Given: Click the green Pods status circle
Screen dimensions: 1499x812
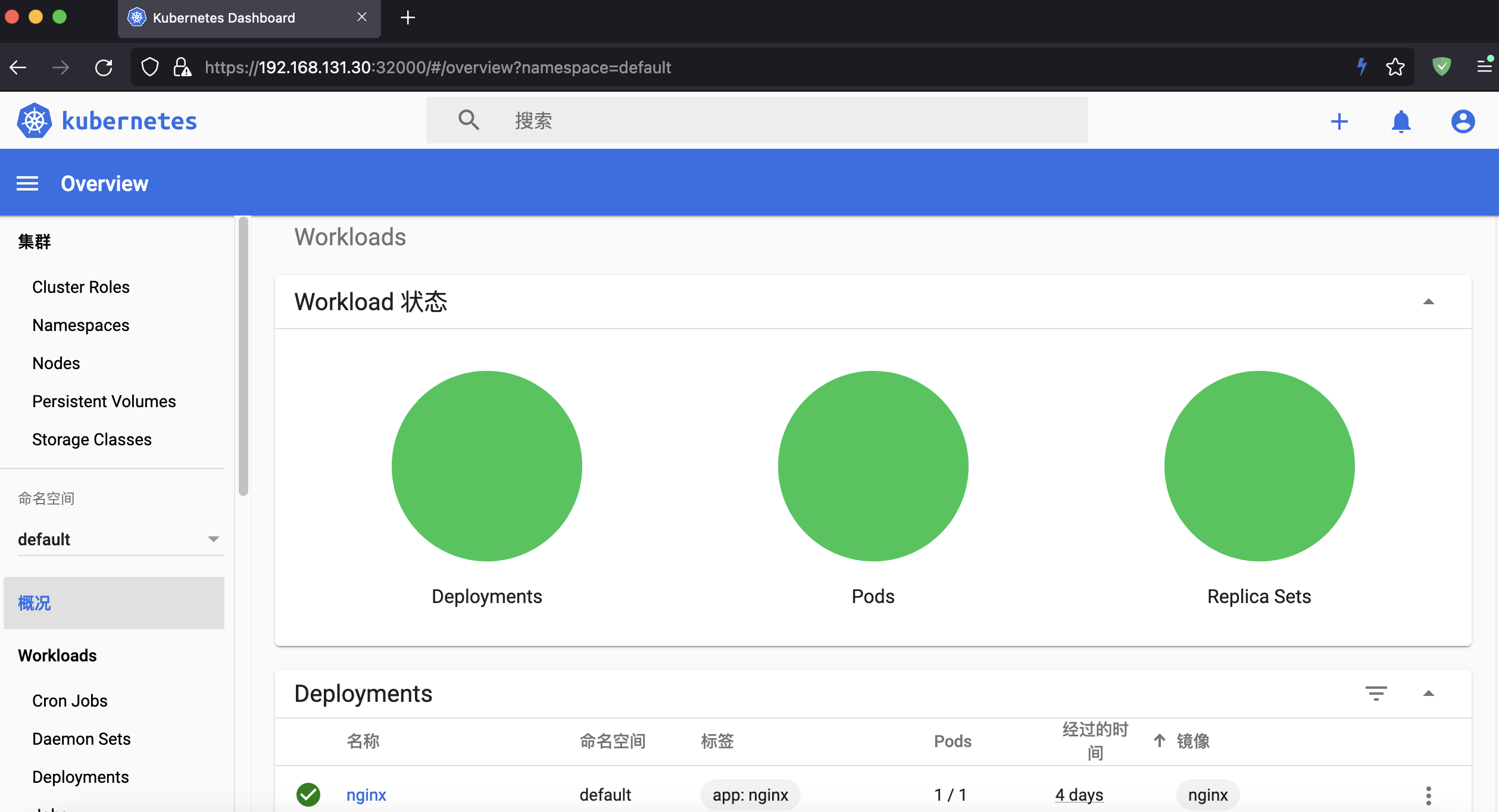Looking at the screenshot, I should [x=873, y=466].
